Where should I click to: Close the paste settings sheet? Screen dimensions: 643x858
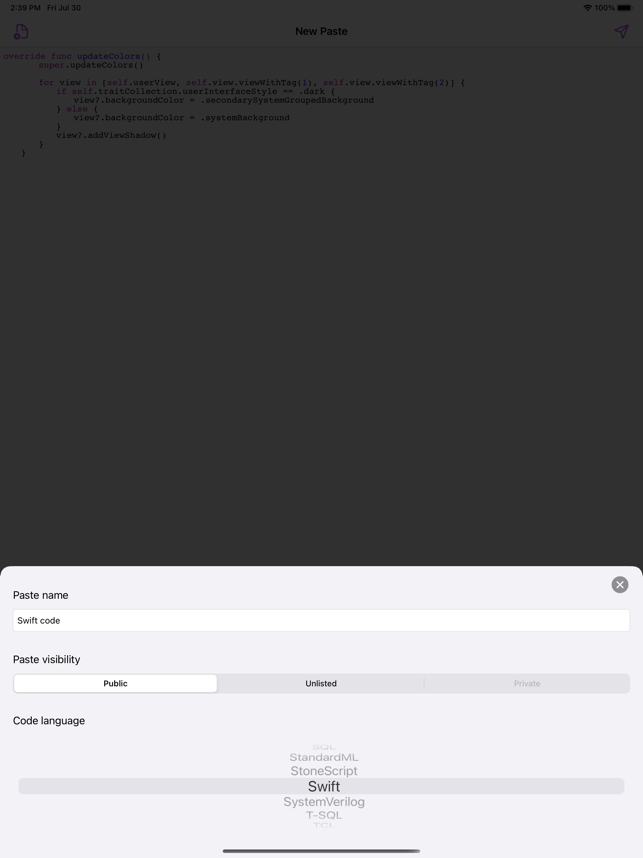coord(619,584)
